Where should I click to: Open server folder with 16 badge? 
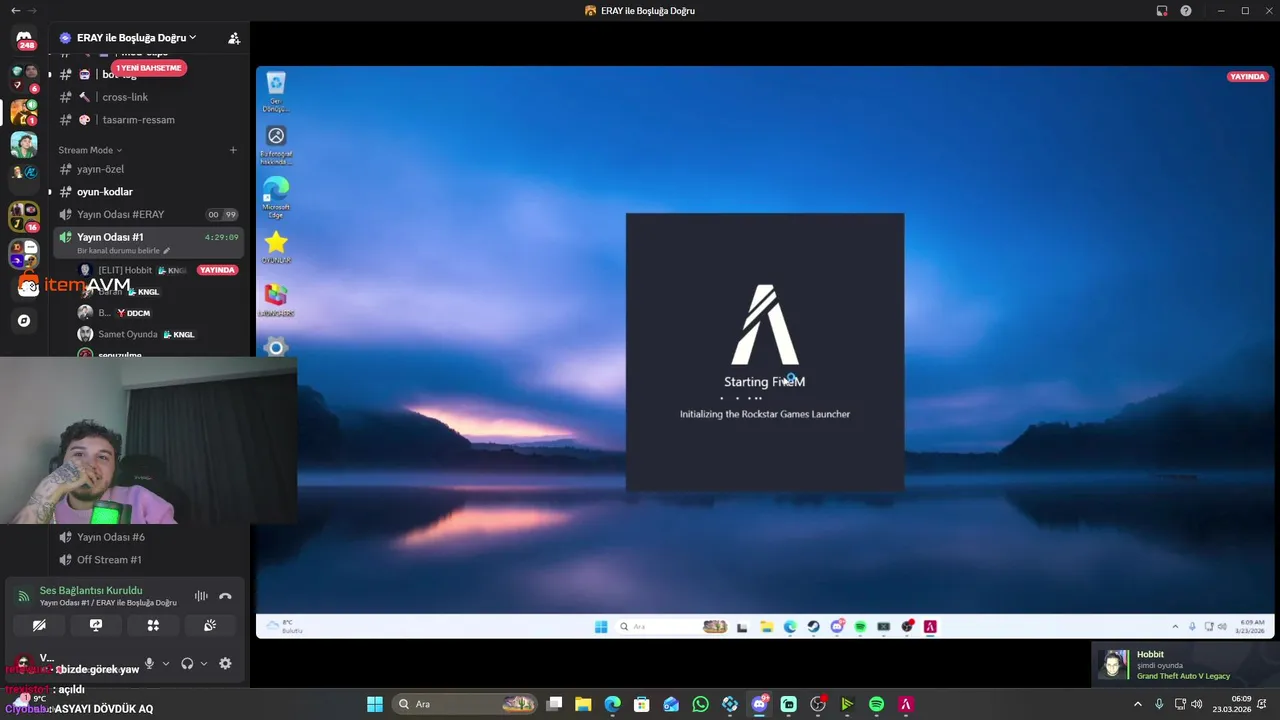coord(24,217)
